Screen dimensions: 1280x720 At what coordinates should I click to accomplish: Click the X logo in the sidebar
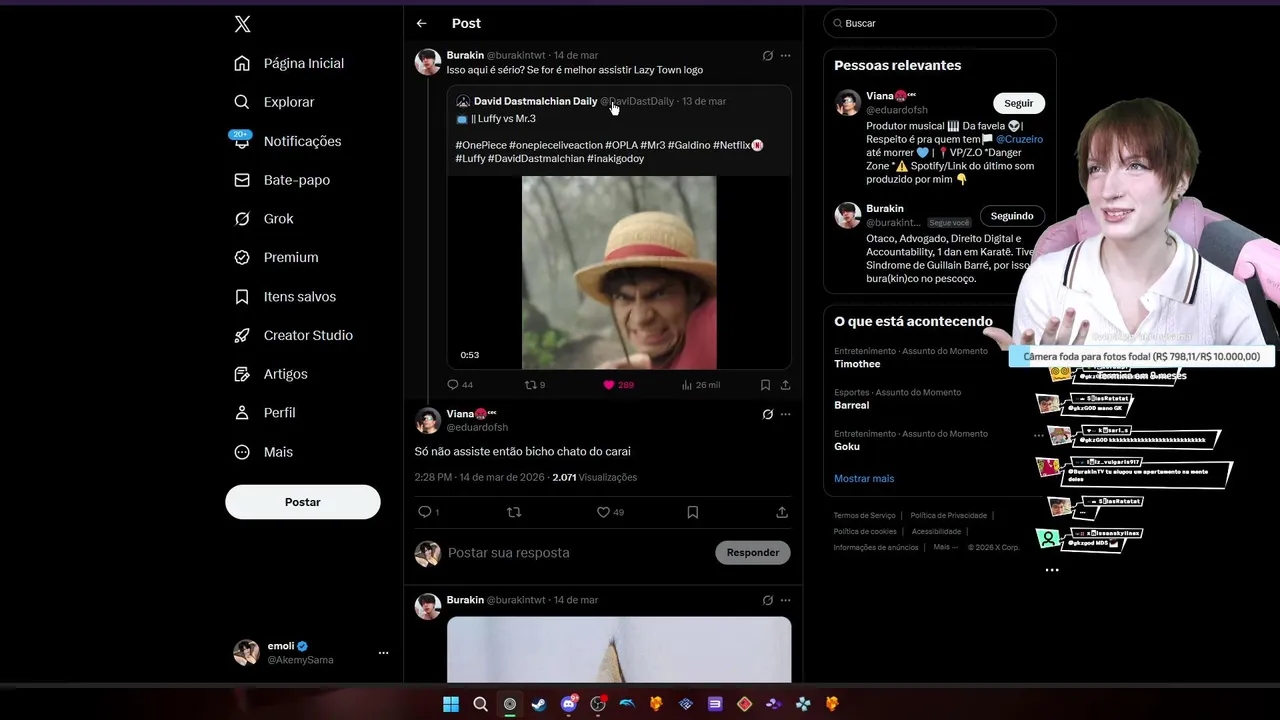pyautogui.click(x=242, y=24)
